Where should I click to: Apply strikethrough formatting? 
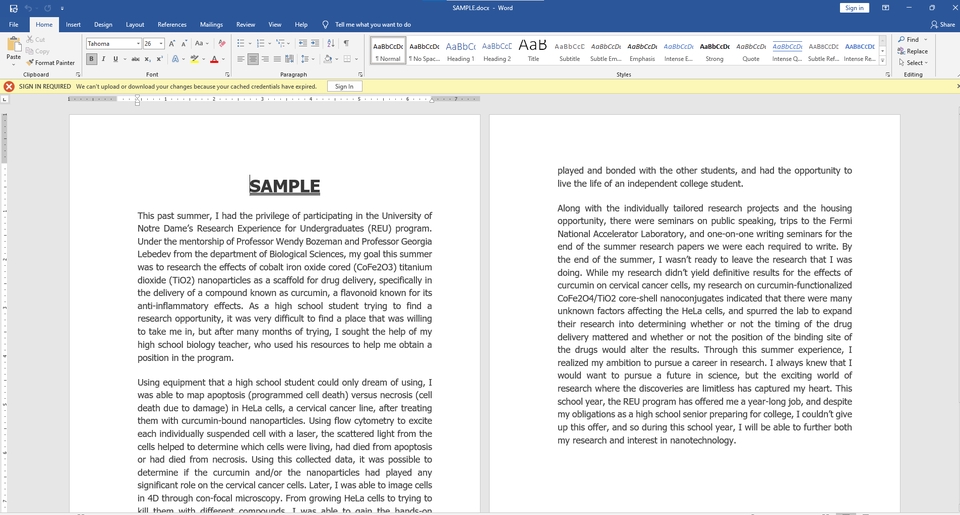point(135,59)
